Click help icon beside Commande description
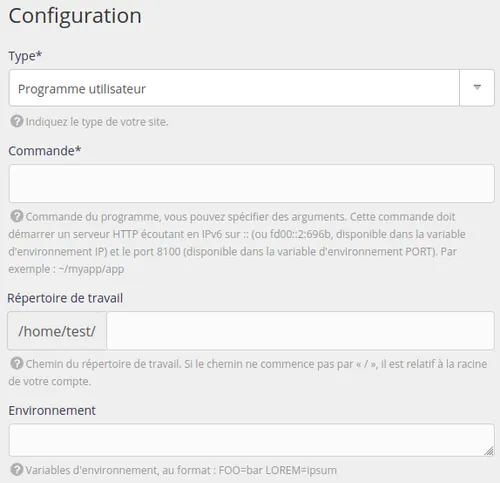This screenshot has width=500, height=483. point(17,216)
